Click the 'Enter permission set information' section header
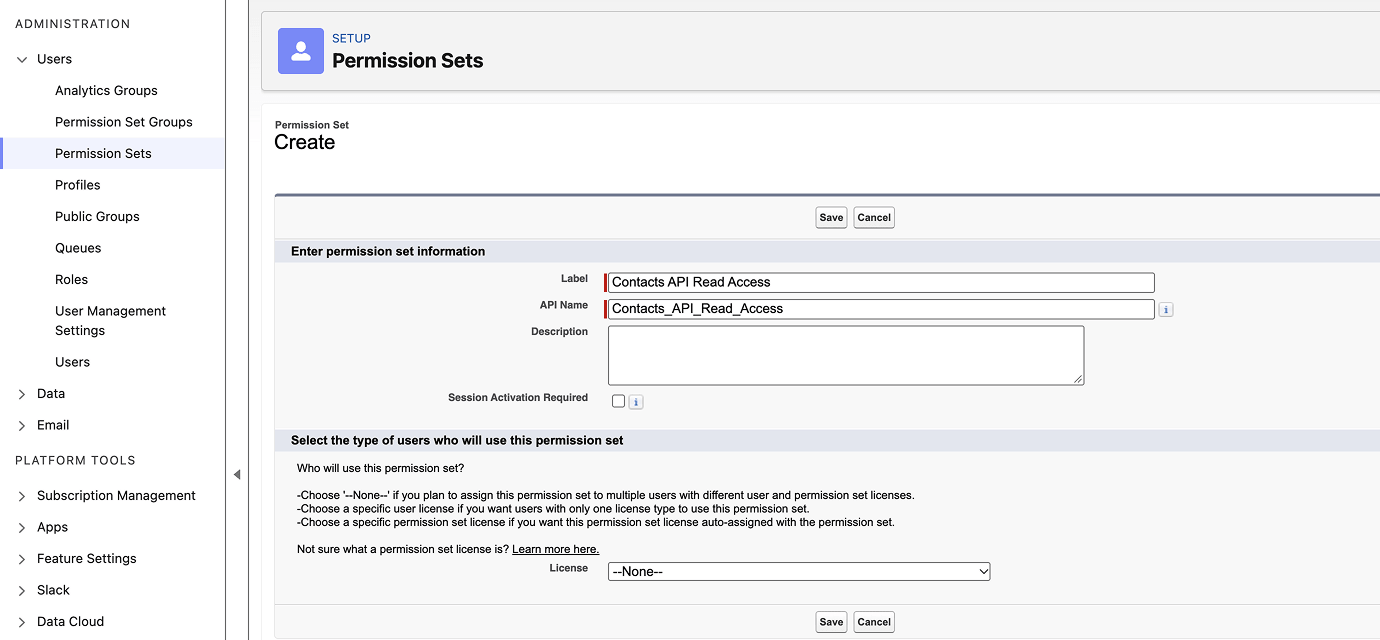 pos(388,251)
